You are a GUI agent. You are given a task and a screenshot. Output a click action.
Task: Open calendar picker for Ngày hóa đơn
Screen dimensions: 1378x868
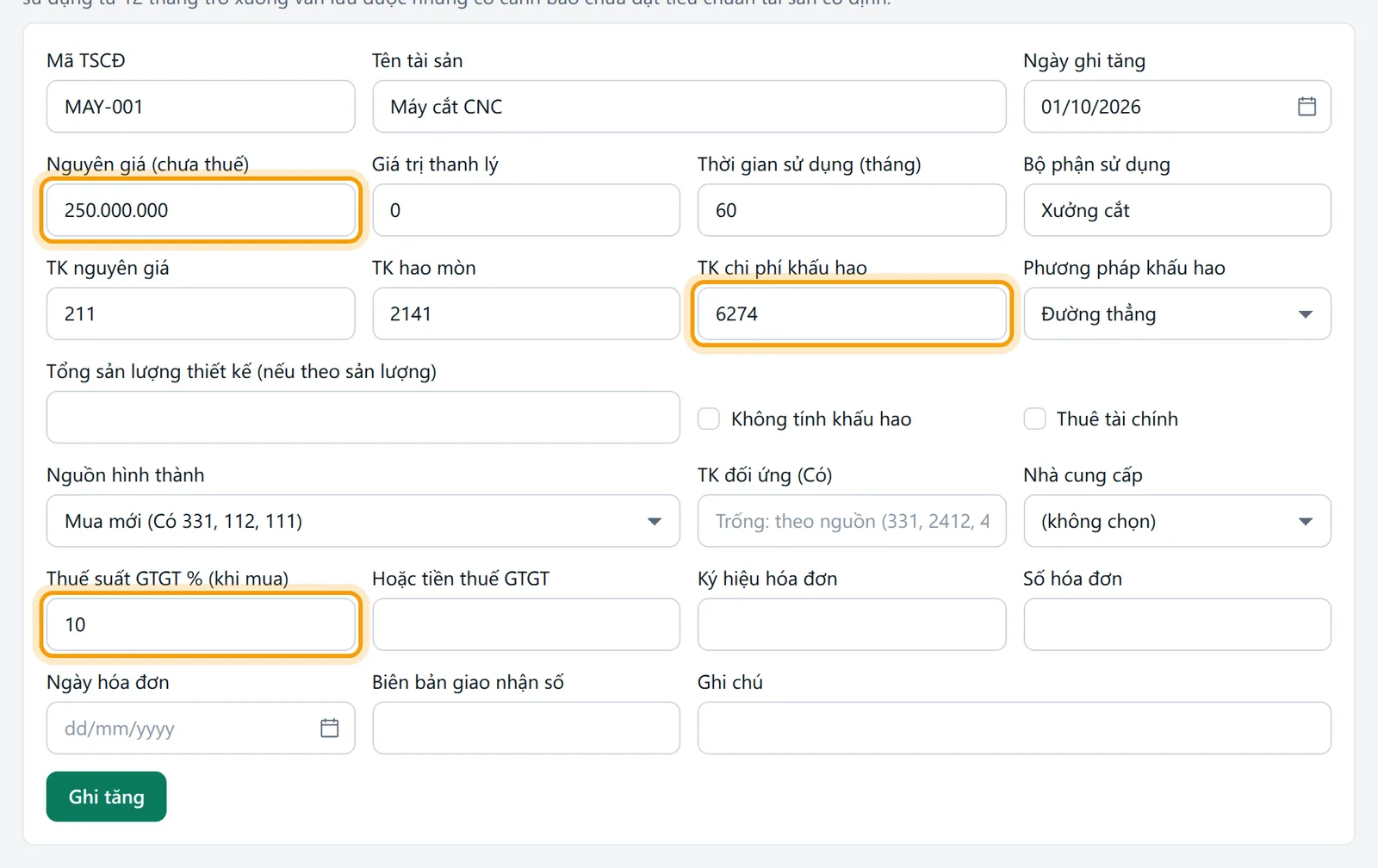click(330, 728)
